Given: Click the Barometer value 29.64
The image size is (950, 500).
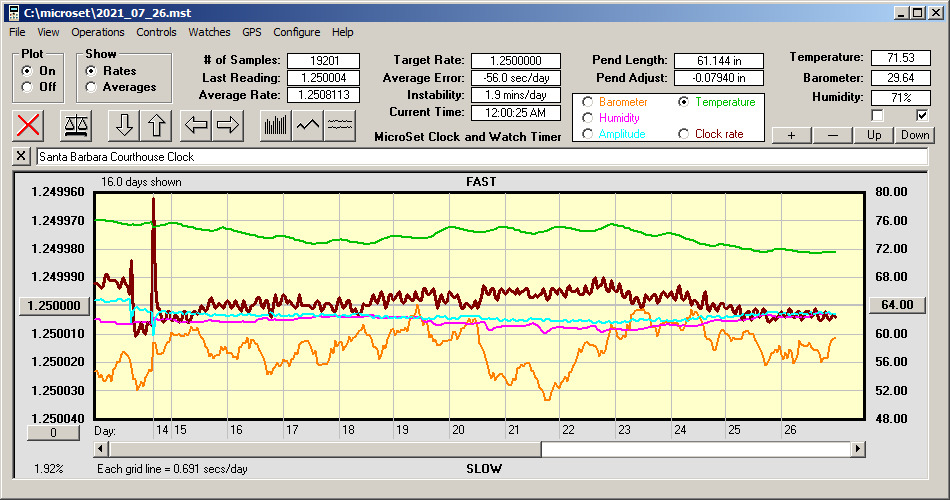Looking at the screenshot, I should (901, 78).
